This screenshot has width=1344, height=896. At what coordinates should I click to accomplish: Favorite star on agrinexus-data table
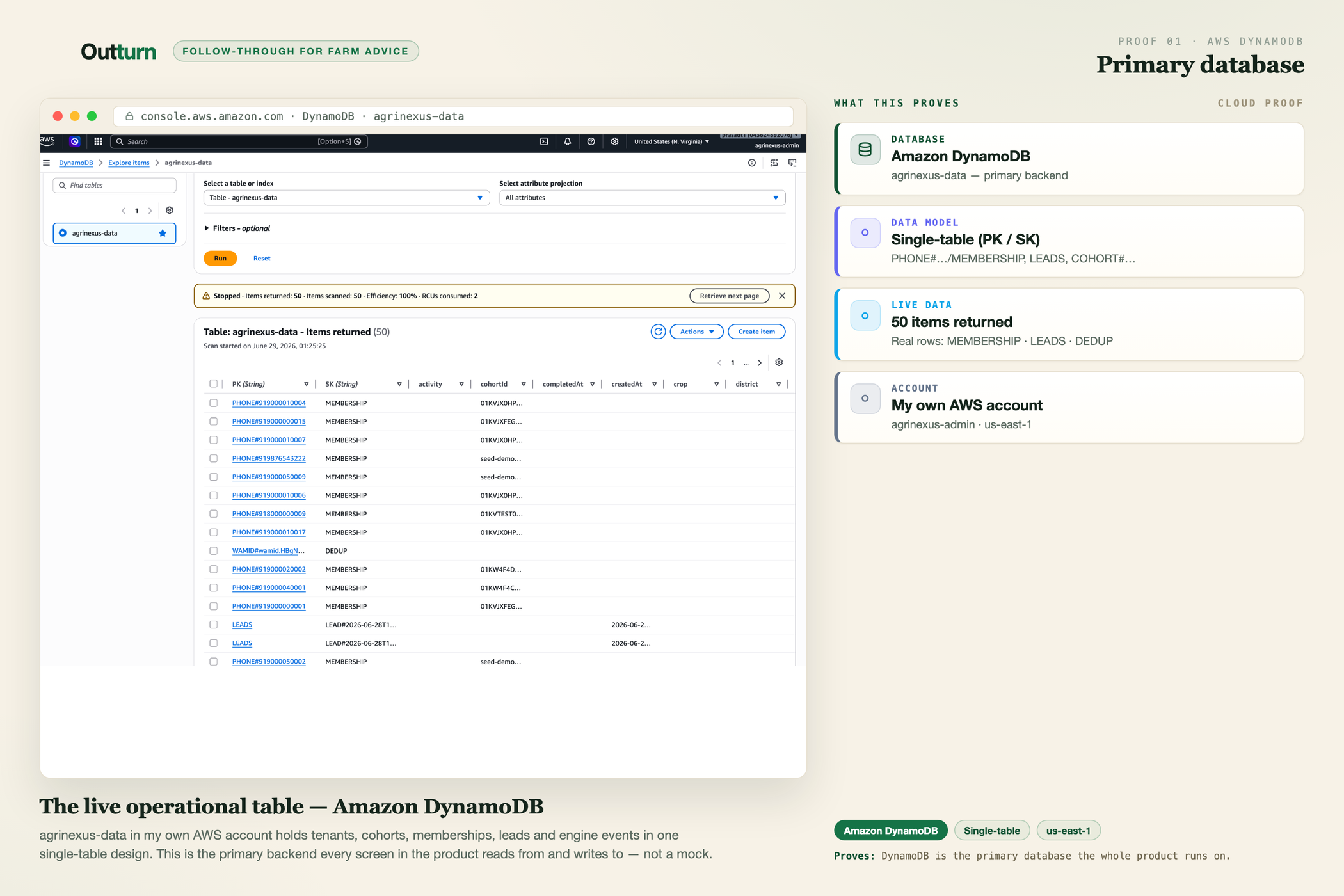(x=163, y=233)
